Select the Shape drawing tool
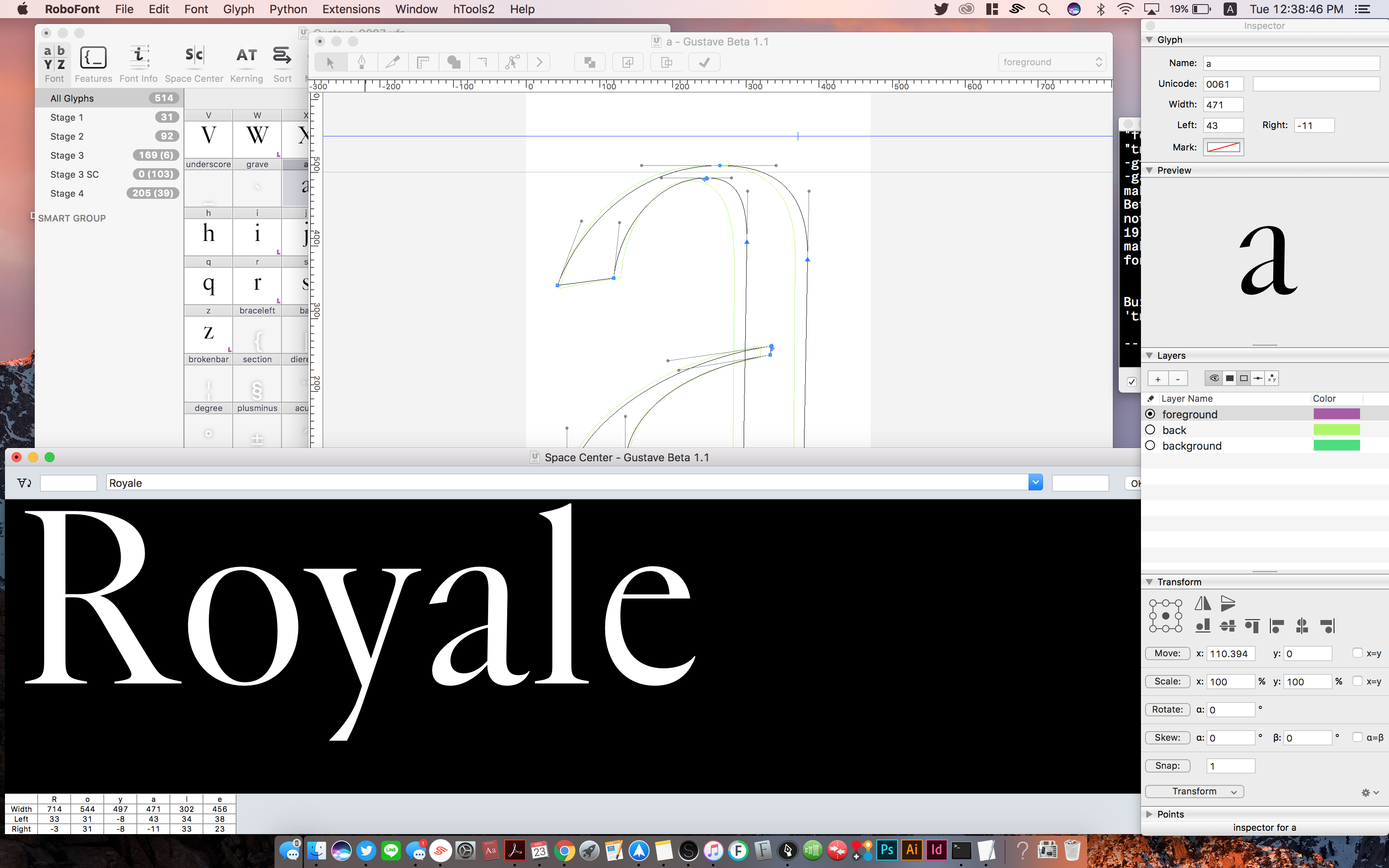This screenshot has height=868, width=1389. click(454, 62)
